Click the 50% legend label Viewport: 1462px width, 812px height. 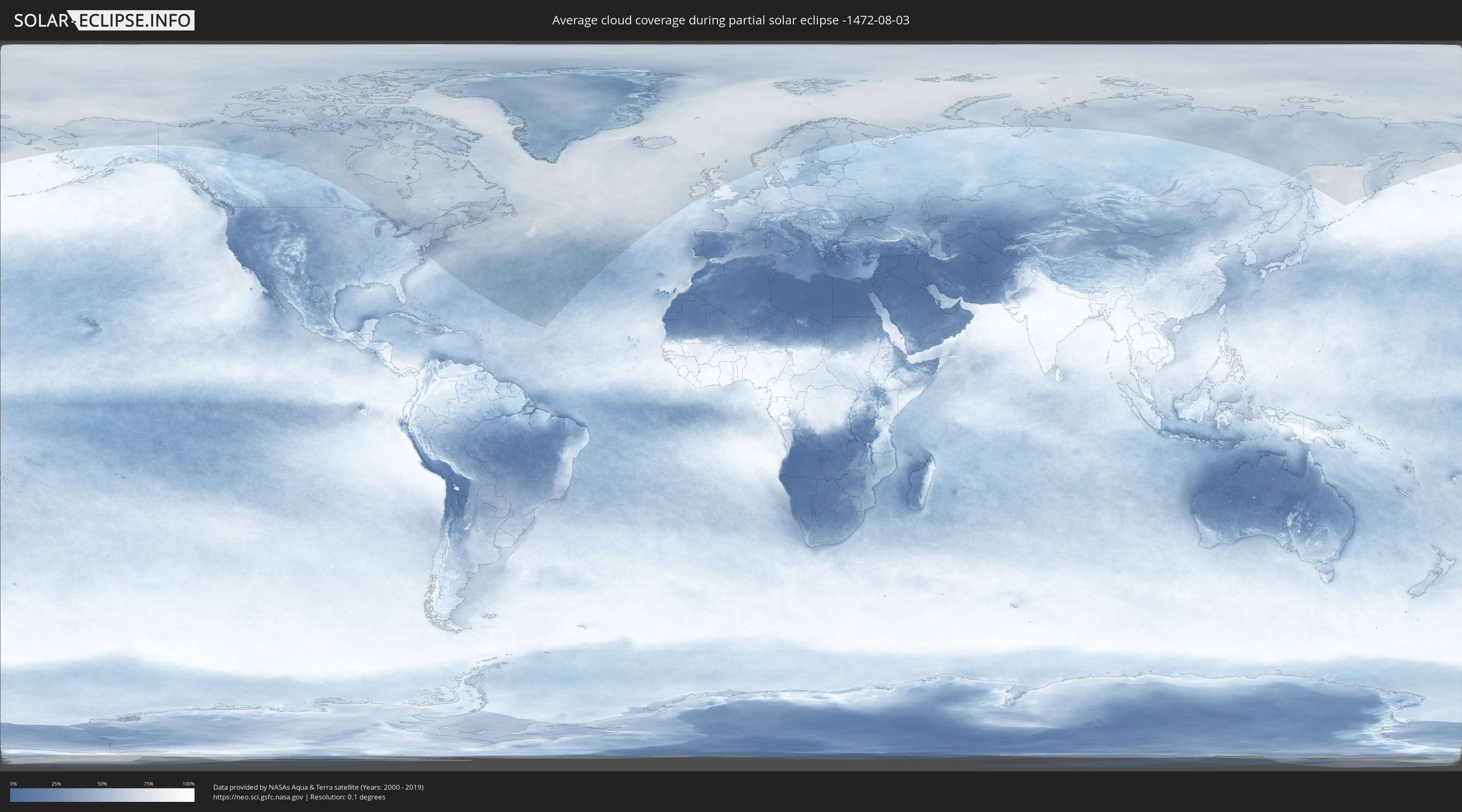click(102, 784)
